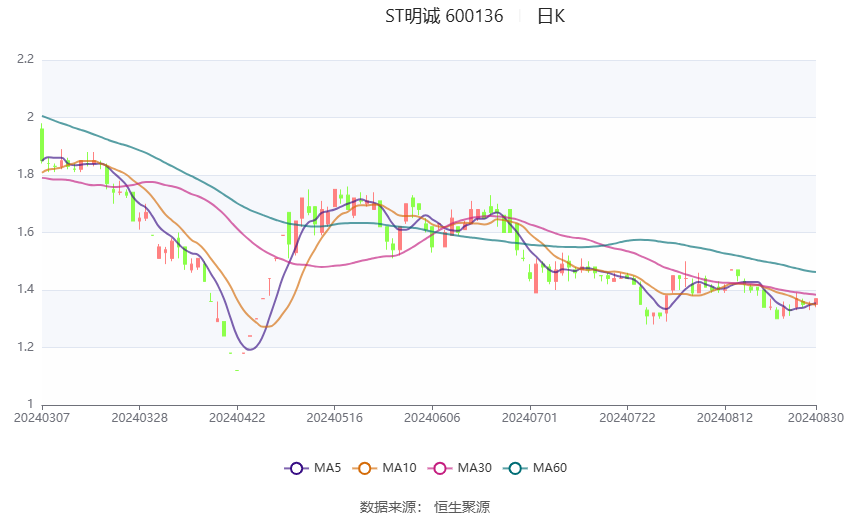The height and width of the screenshot is (517, 850).
Task: Select the 20240422 x-axis date label
Action: click(x=237, y=418)
